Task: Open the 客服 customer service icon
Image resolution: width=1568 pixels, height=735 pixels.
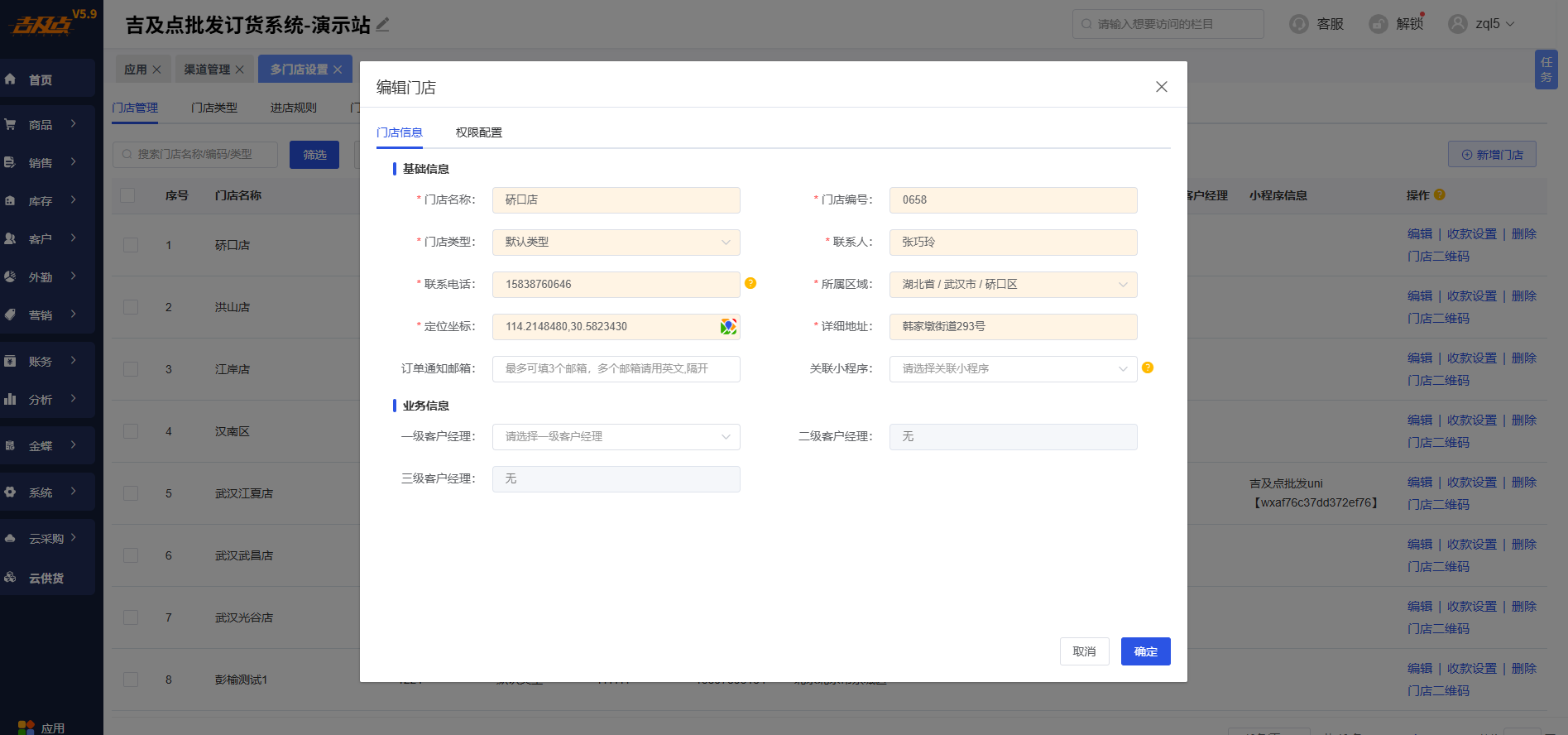Action: [1299, 24]
